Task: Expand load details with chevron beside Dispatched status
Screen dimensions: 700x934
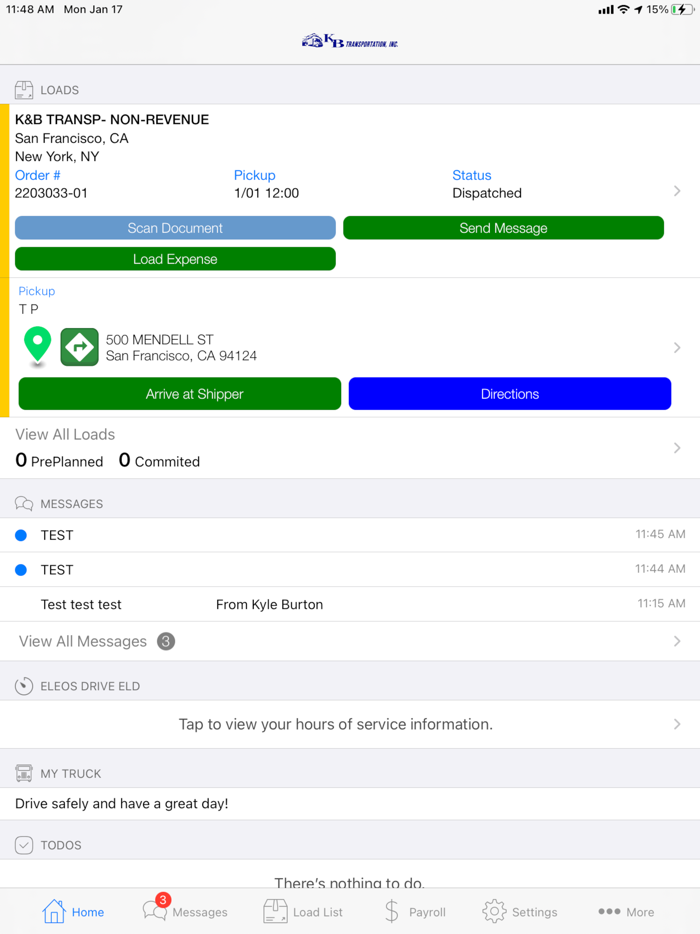Action: (676, 189)
